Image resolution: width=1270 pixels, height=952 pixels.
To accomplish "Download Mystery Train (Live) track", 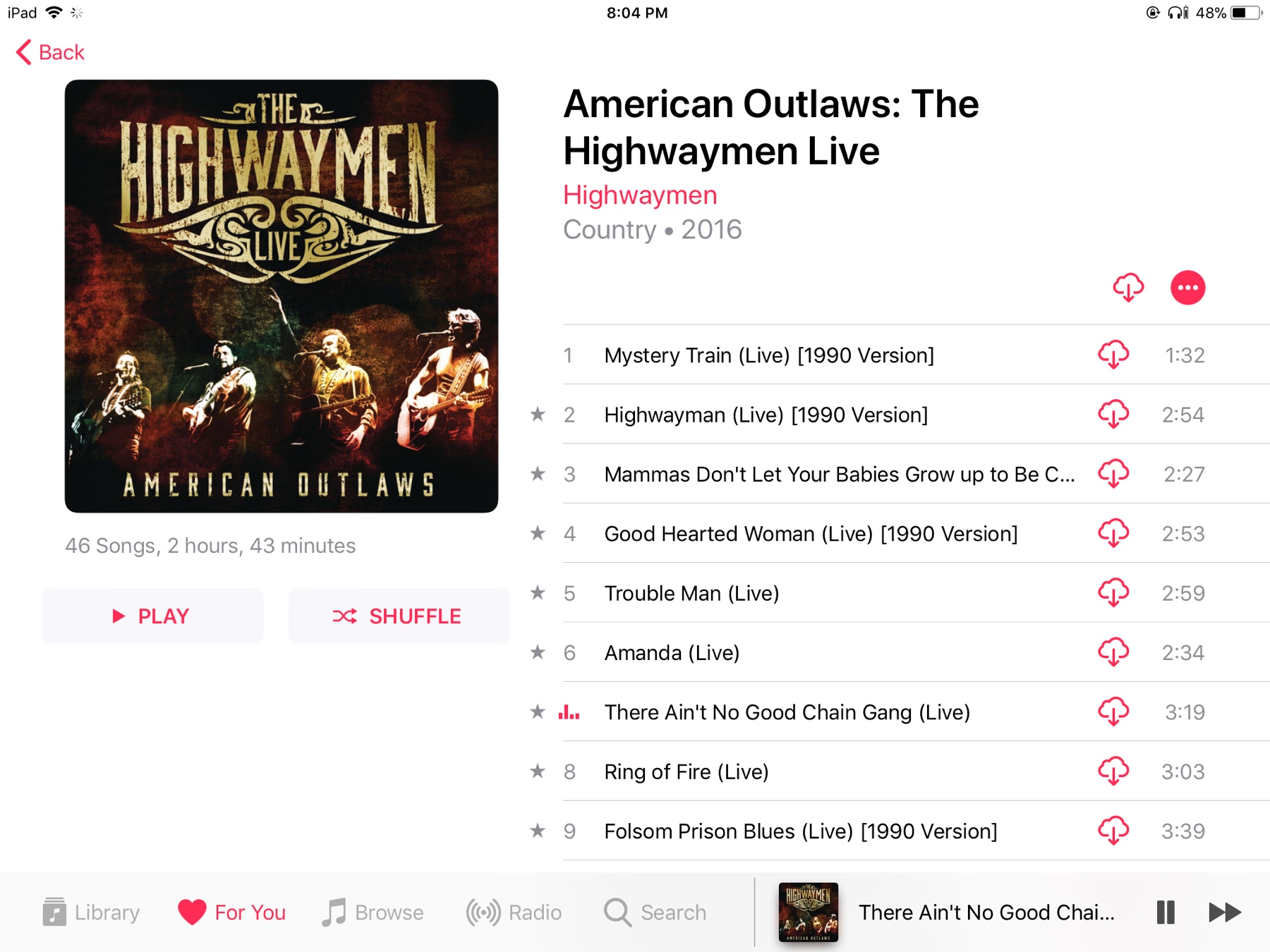I will tap(1113, 355).
